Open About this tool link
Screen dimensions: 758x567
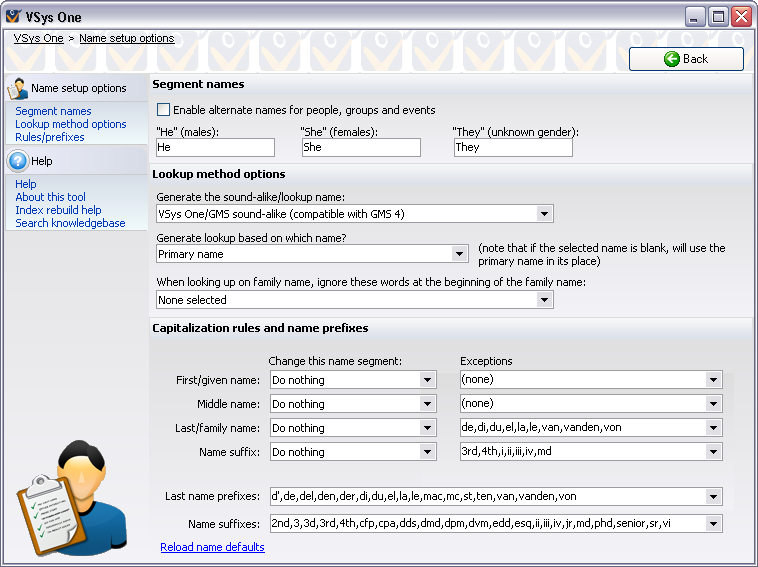point(50,197)
